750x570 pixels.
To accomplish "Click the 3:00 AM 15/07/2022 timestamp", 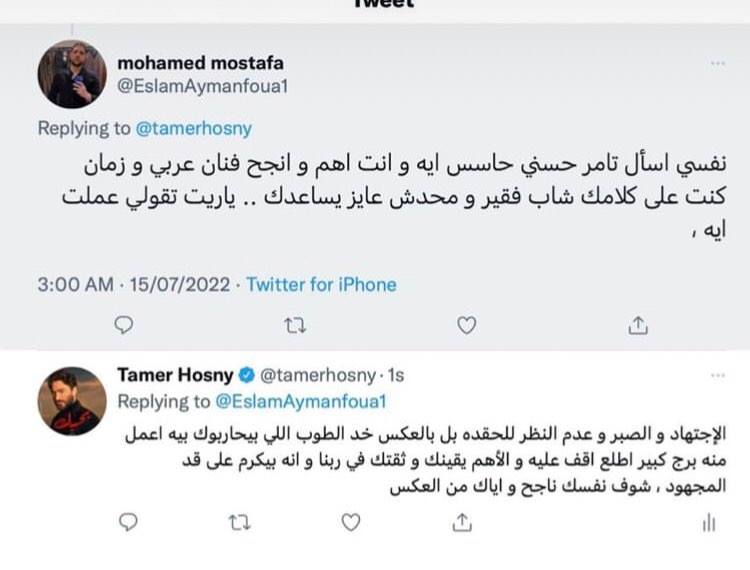I will [x=134, y=284].
